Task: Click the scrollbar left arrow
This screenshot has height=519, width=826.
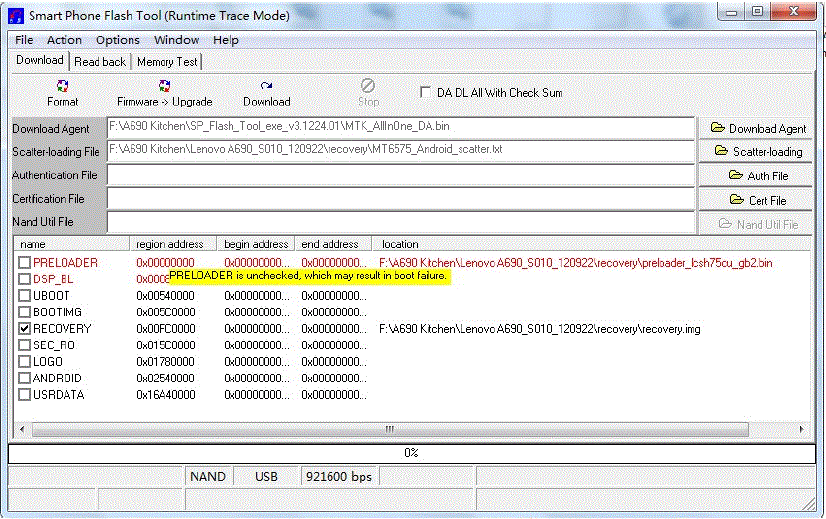Action: click(22, 429)
